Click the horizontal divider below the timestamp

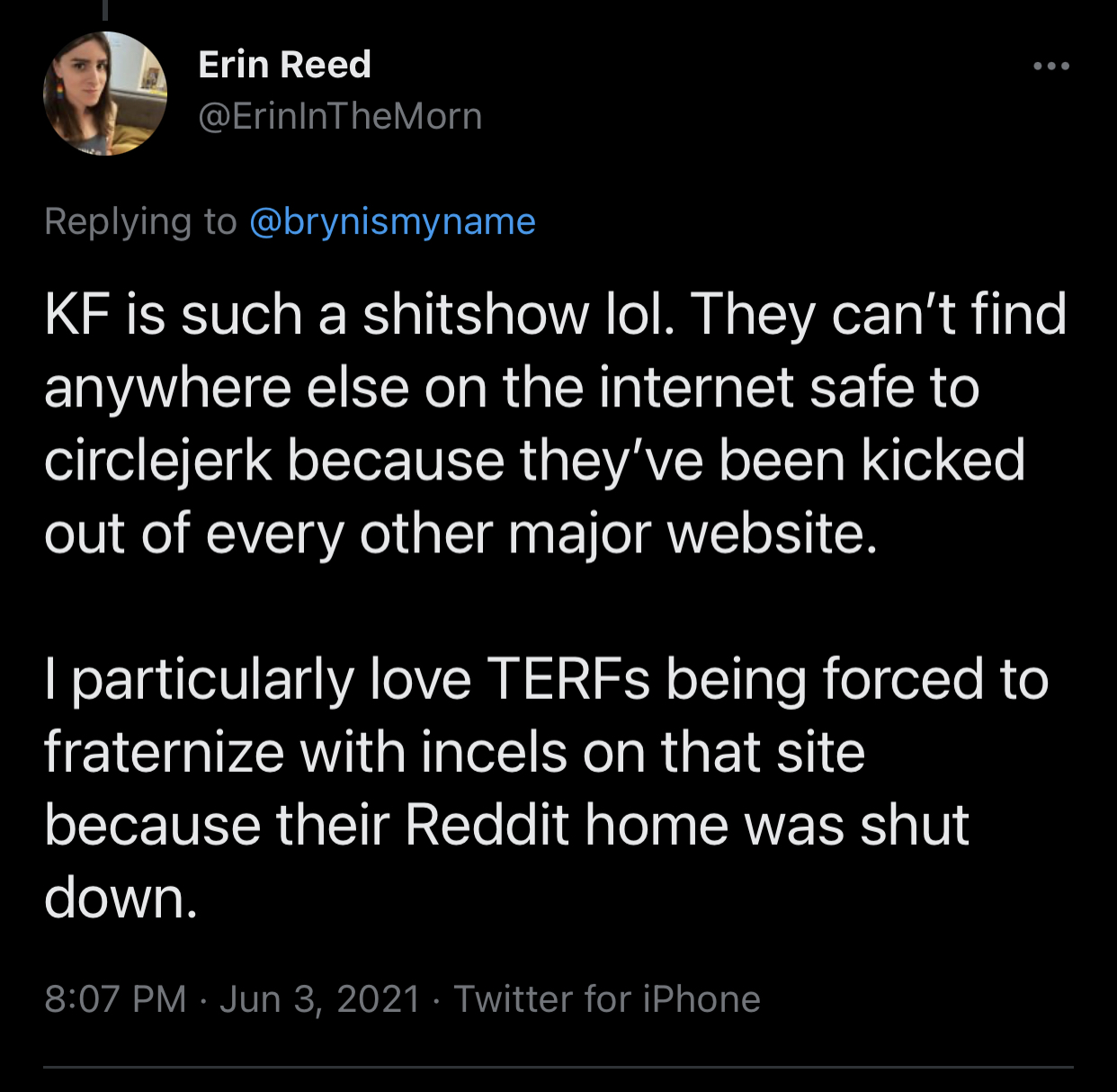pyautogui.click(x=558, y=1068)
